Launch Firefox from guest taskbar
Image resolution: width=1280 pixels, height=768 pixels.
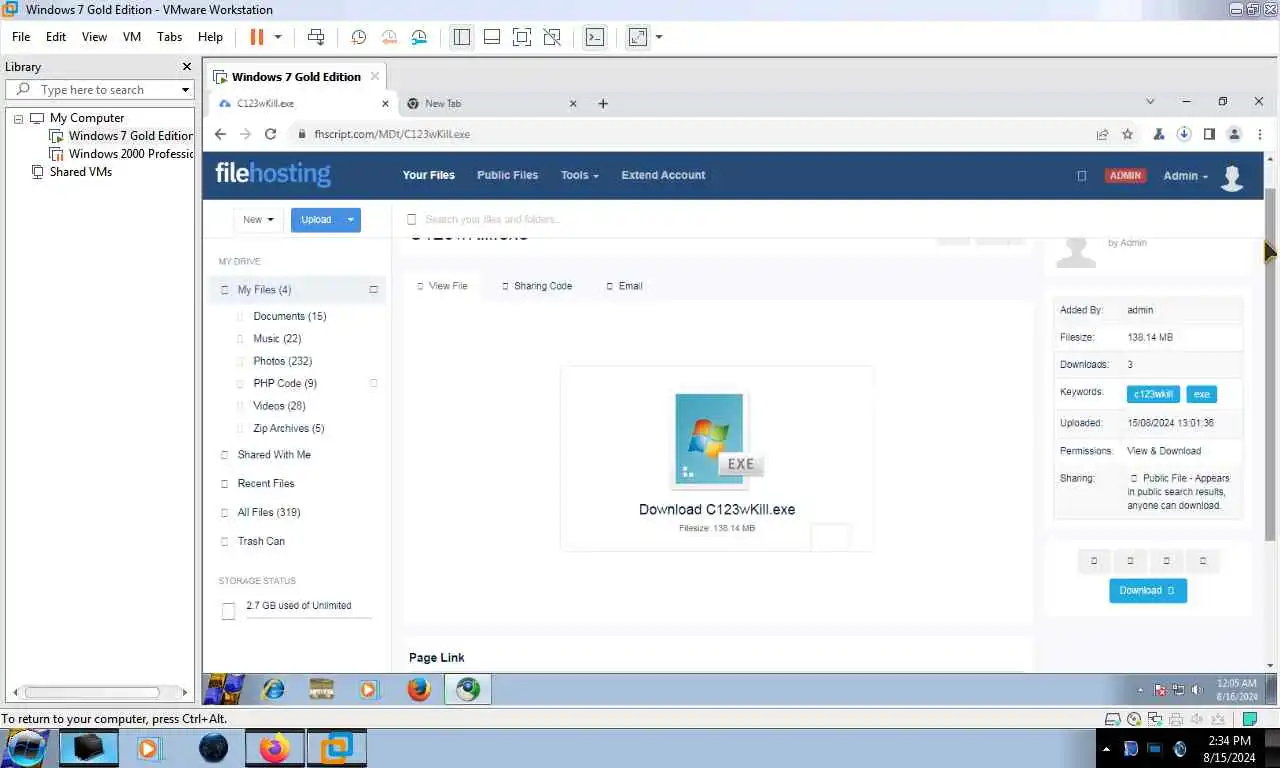(x=419, y=689)
